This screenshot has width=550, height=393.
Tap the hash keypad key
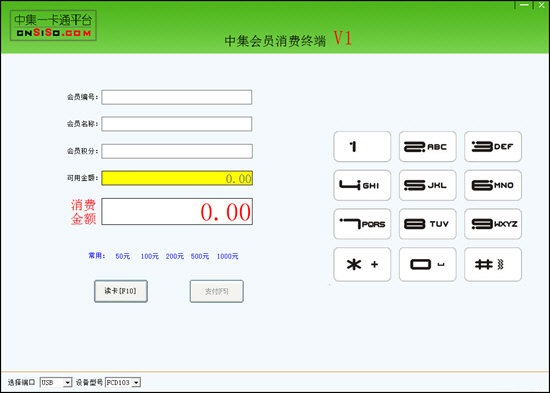coord(493,264)
